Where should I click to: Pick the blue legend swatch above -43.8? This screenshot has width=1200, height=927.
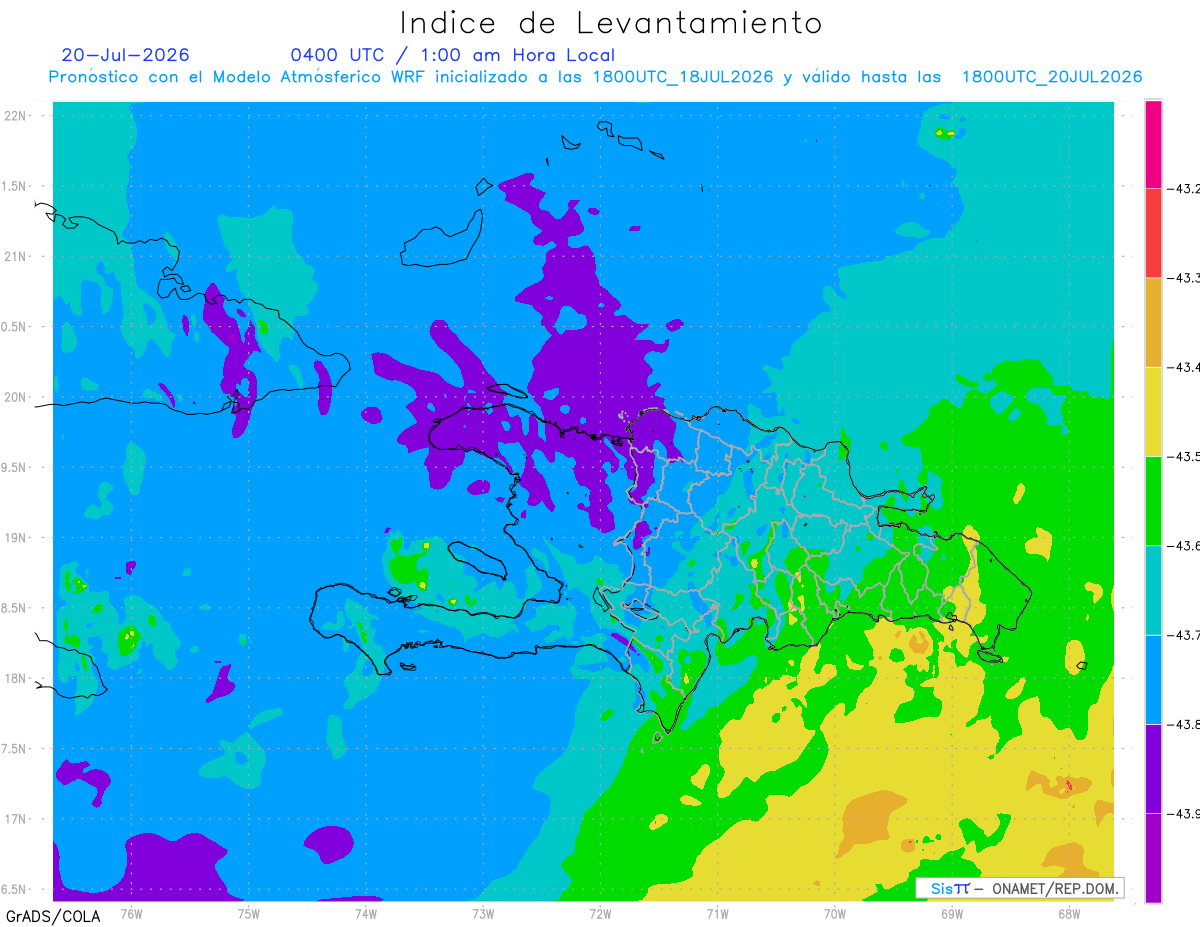point(1153,679)
